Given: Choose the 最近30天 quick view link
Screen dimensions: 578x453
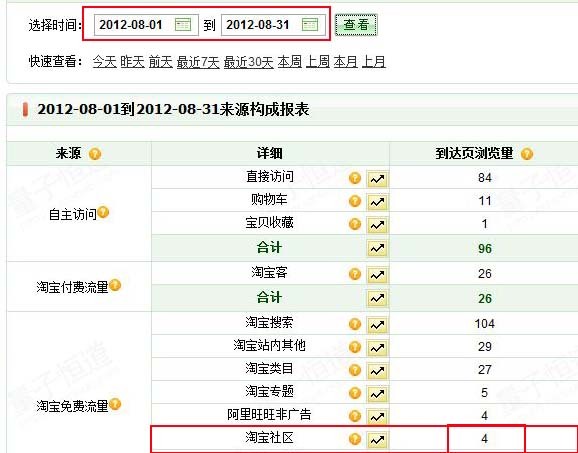Looking at the screenshot, I should (x=248, y=62).
